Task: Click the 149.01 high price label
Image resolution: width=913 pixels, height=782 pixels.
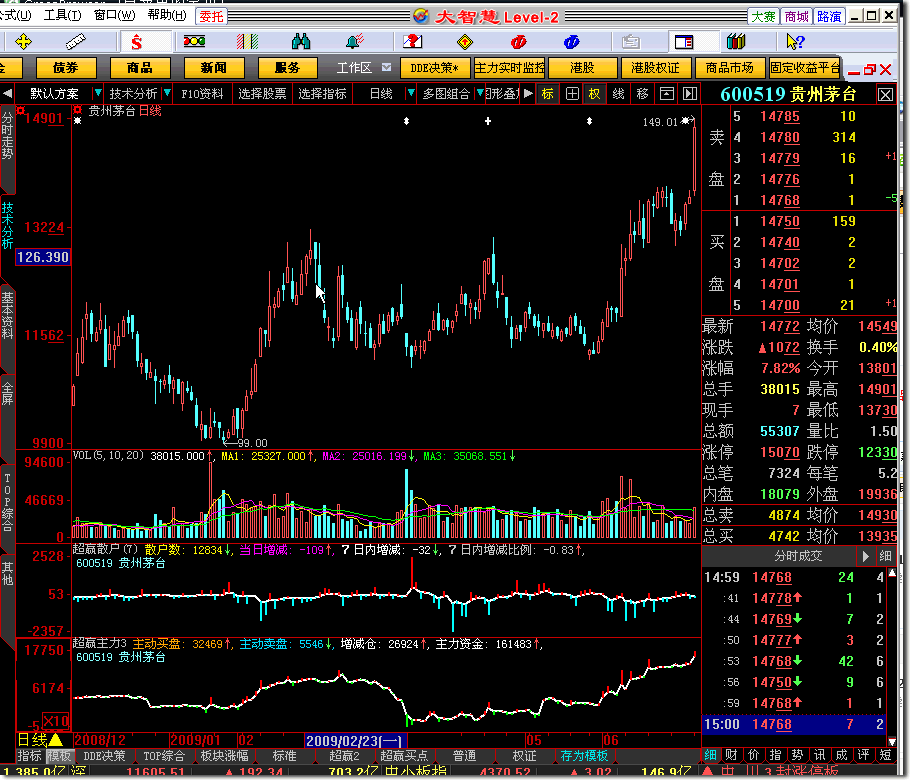Action: point(660,122)
